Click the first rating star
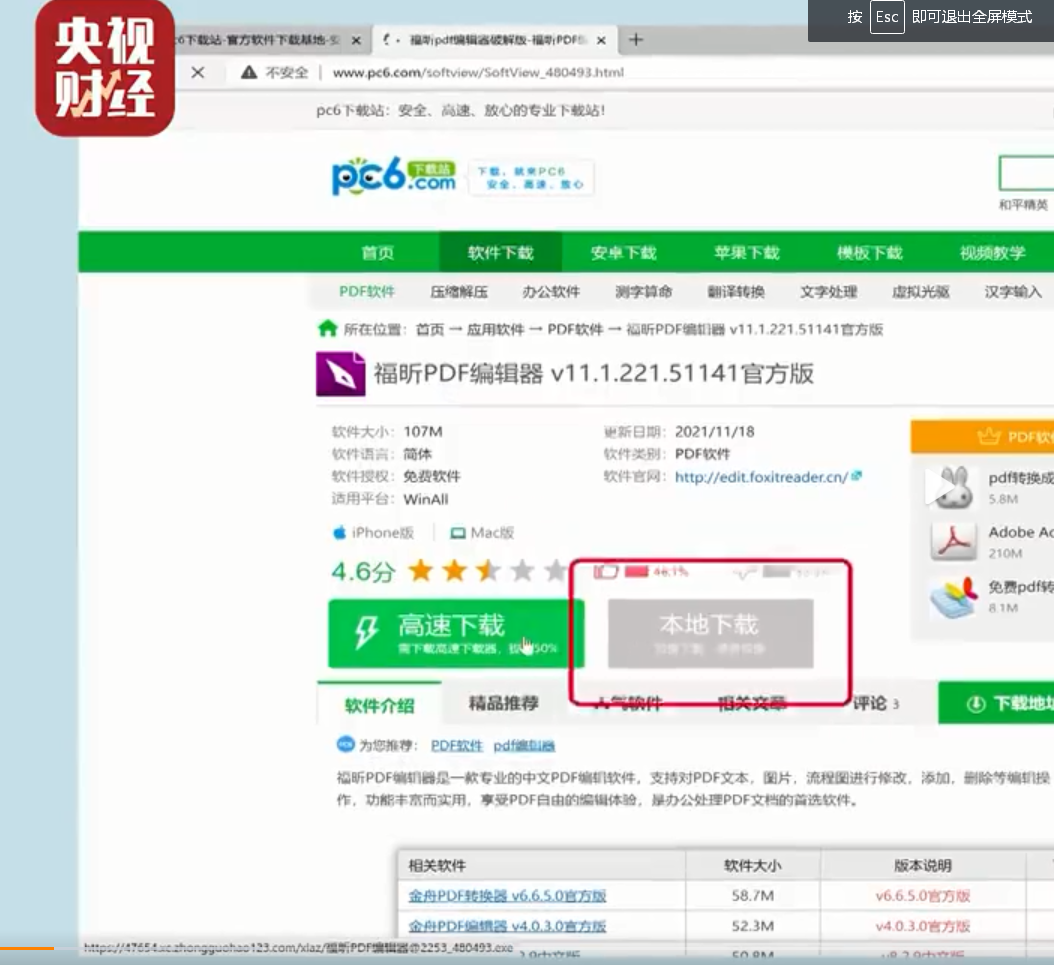 [x=421, y=571]
